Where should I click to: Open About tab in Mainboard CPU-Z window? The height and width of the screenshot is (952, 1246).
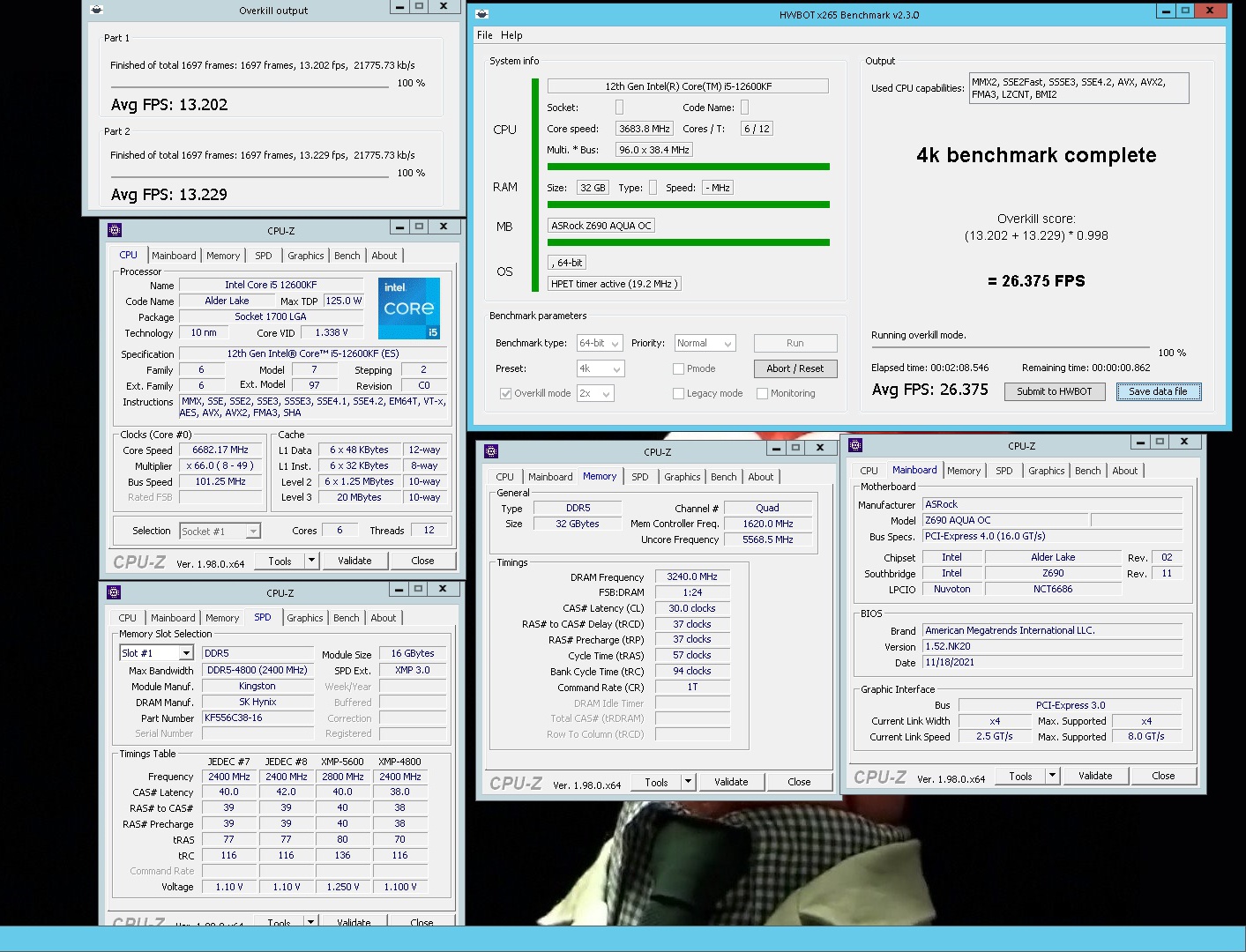click(x=1124, y=471)
